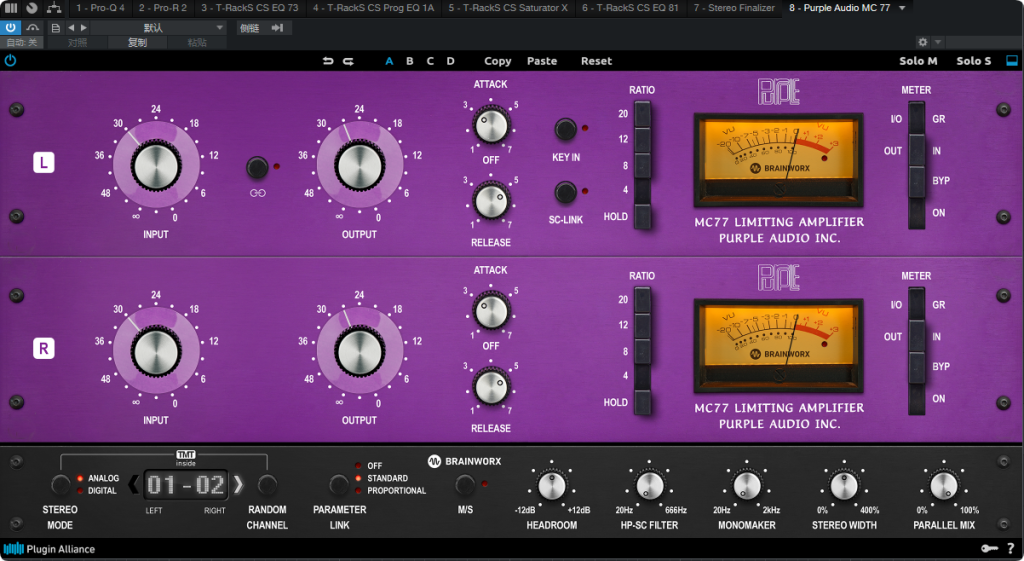This screenshot has width=1024, height=561.
Task: Click the 自动: 关 automation button
Action: coord(22,42)
